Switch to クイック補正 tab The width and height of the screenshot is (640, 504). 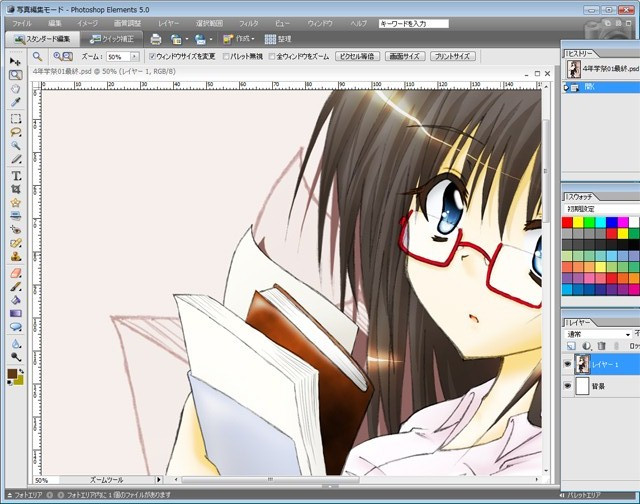coord(112,39)
